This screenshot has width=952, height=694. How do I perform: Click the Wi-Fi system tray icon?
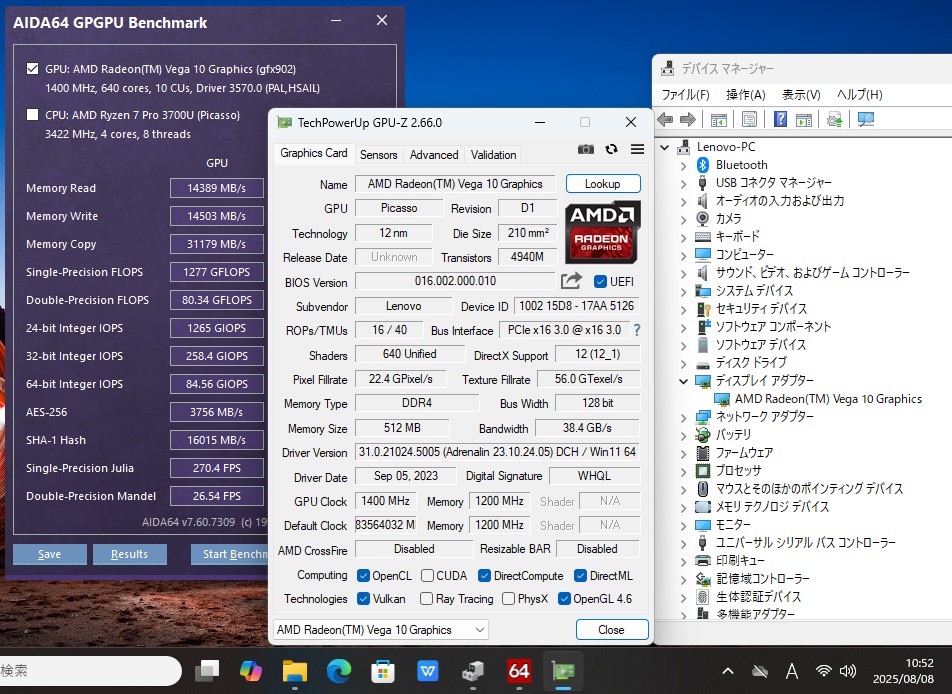tap(823, 671)
